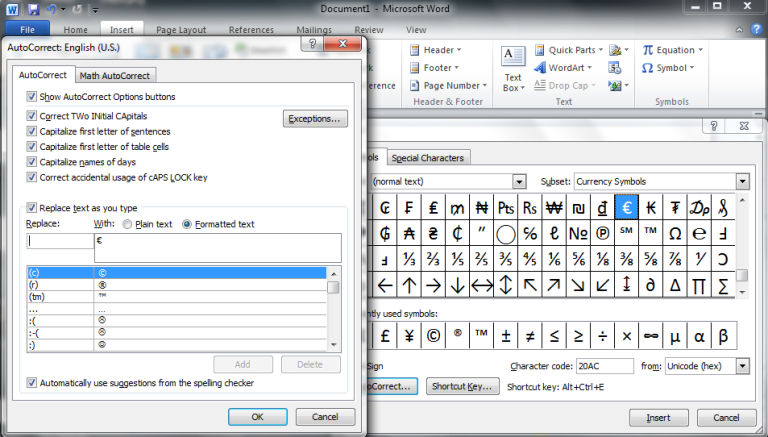Switch to the Math AutoCorrect tab
Viewport: 768px width, 437px height.
115,75
